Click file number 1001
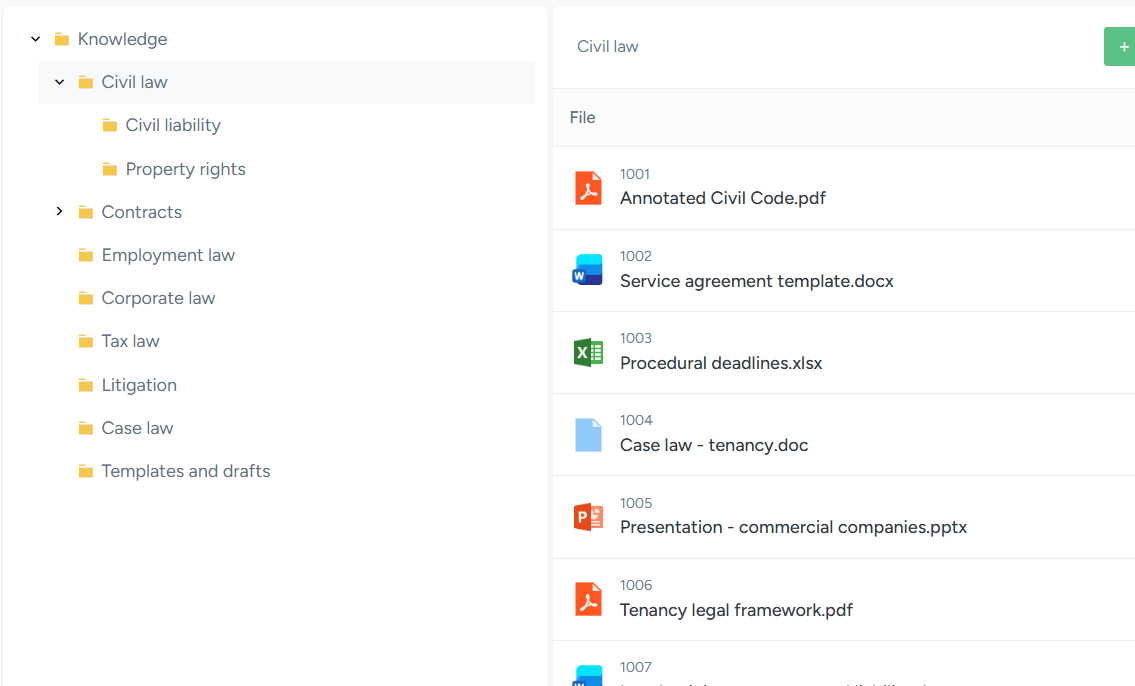The height and width of the screenshot is (686, 1135). click(x=635, y=174)
